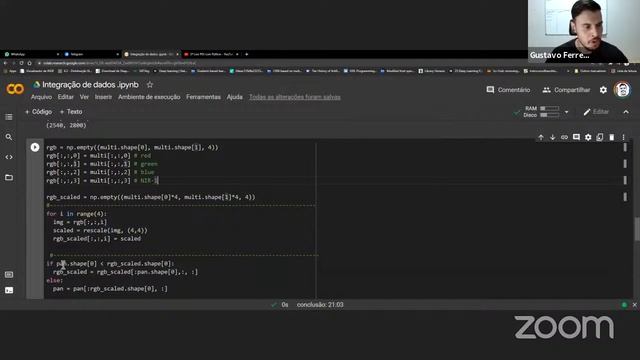Click the Disco usage bar
This screenshot has height=360, width=640.
[549, 115]
